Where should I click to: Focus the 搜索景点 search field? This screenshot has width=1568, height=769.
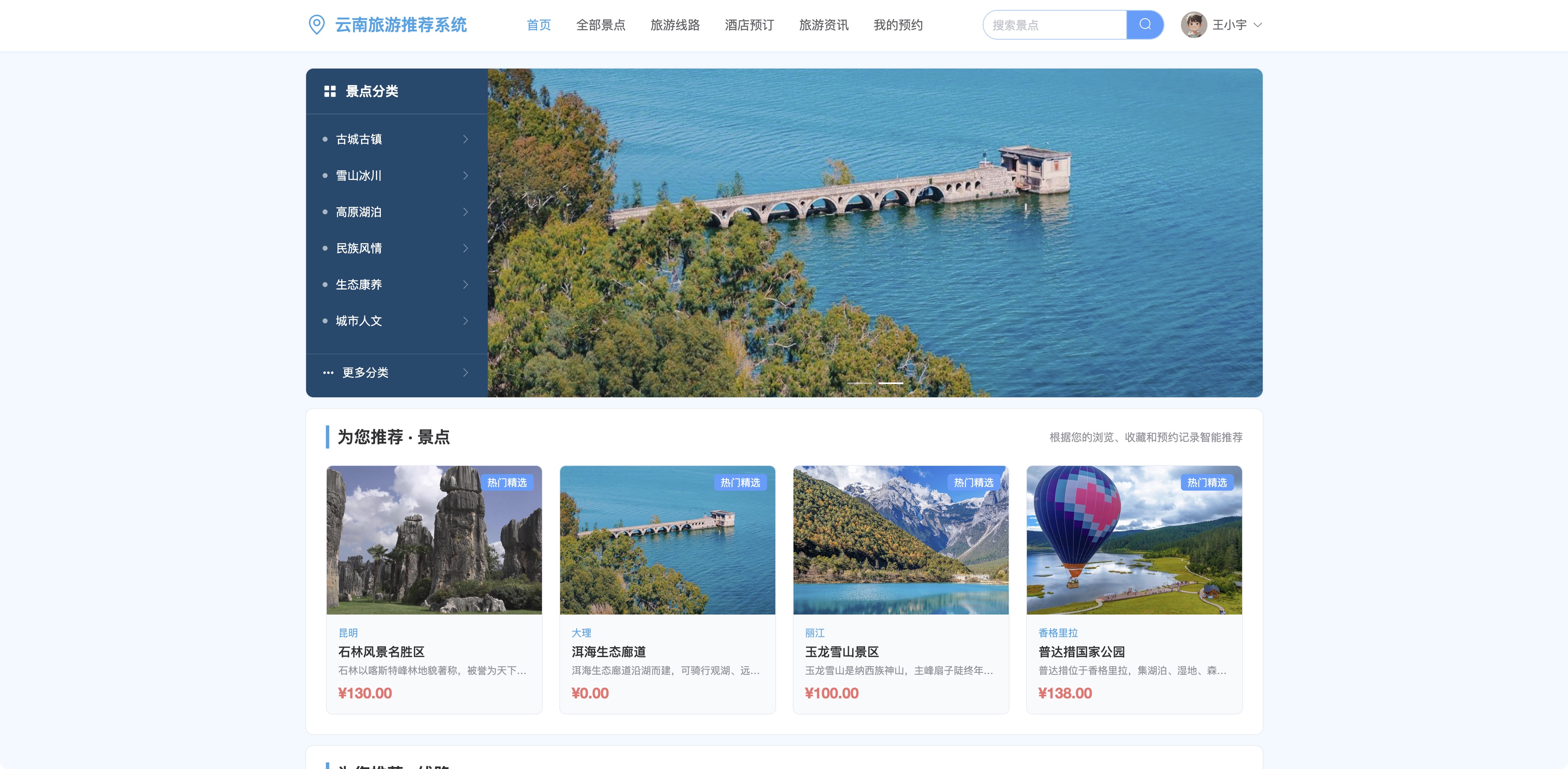pos(1054,25)
